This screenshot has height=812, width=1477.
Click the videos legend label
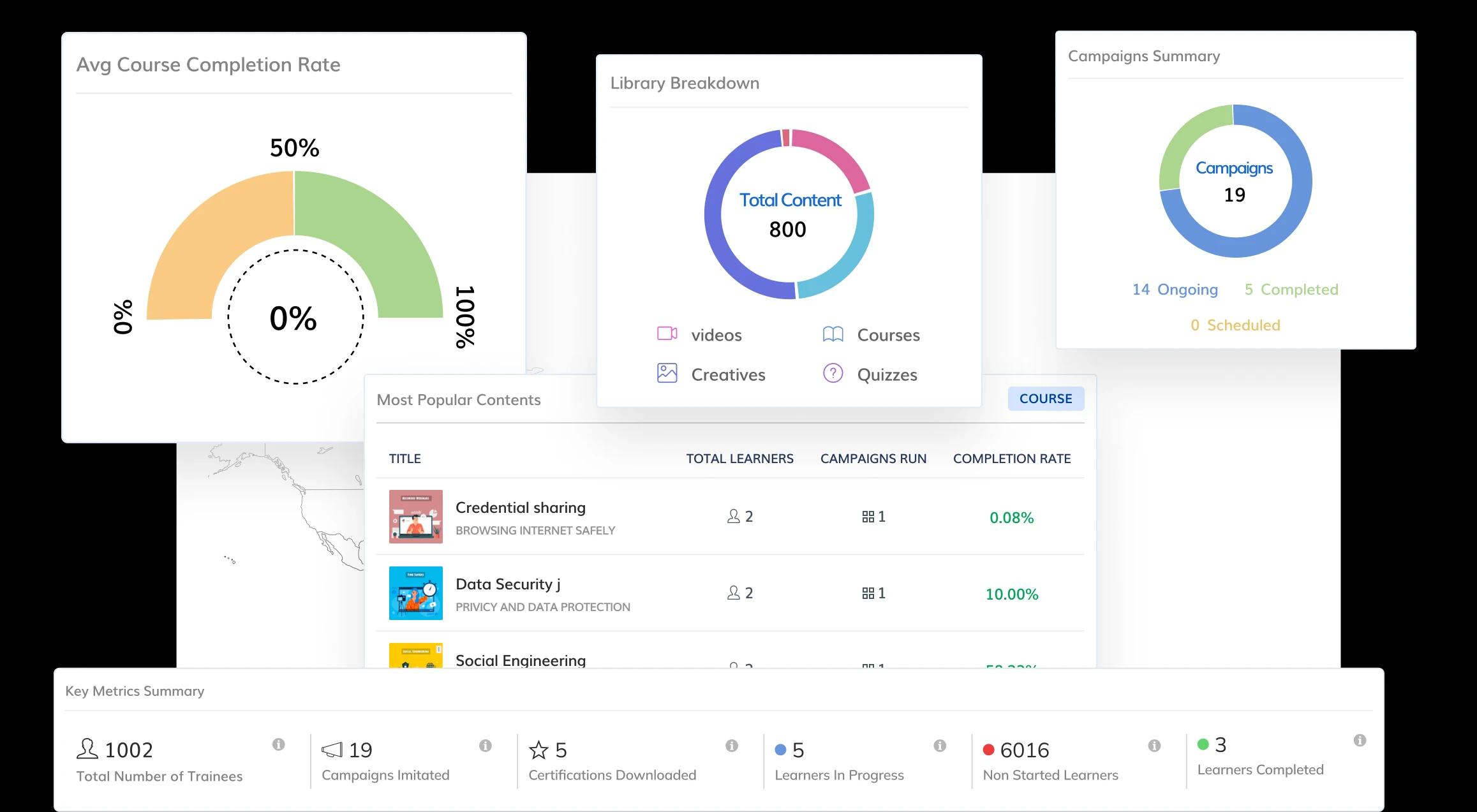716,336
